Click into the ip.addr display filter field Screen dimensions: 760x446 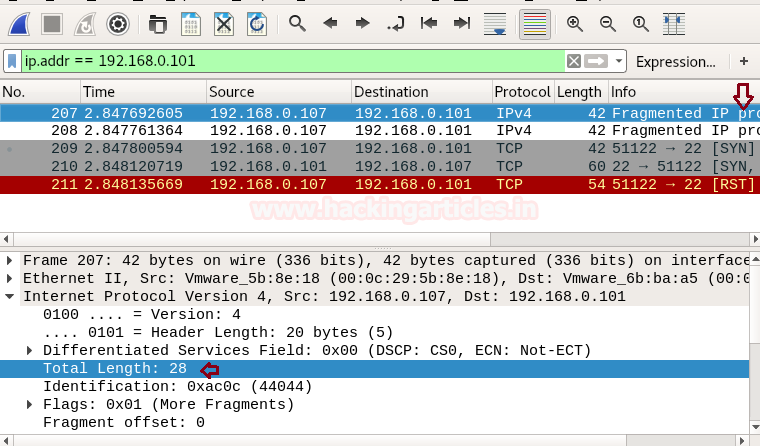tap(293, 61)
